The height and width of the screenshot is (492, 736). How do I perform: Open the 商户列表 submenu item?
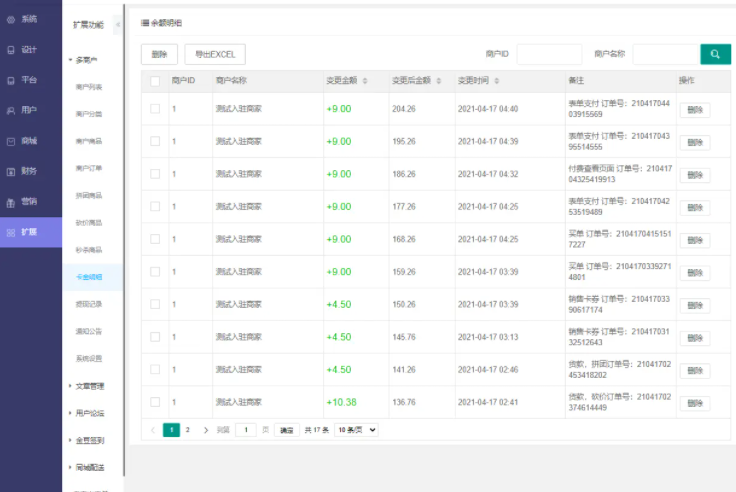(x=89, y=87)
